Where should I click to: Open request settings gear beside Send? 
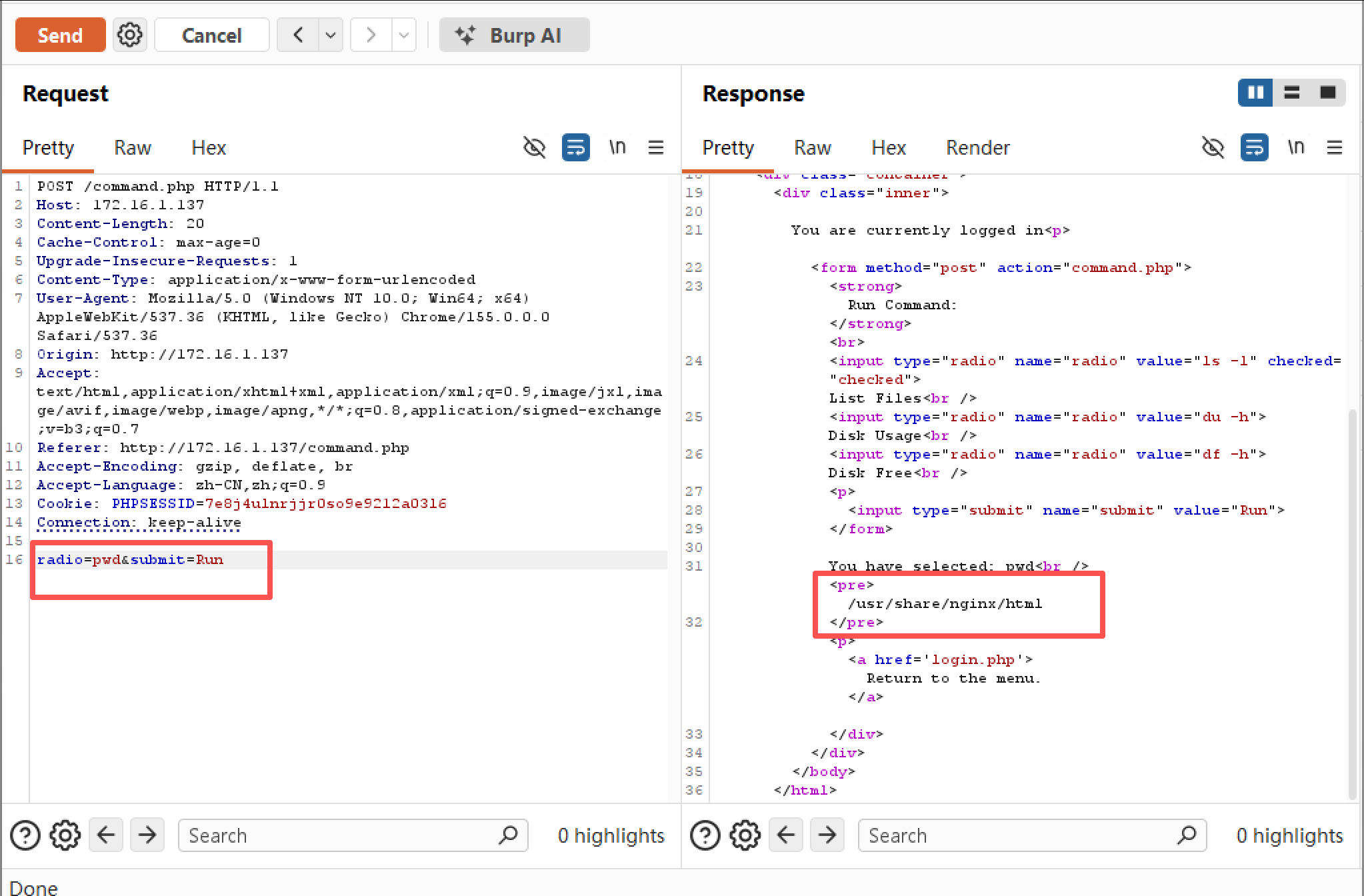pyautogui.click(x=129, y=35)
